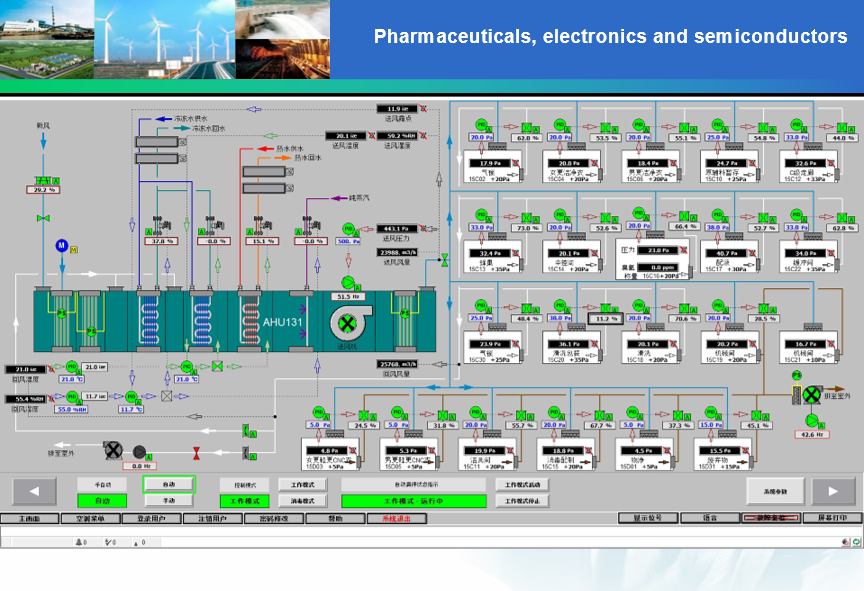Select 消毒模式 disinfection mode
The width and height of the screenshot is (864, 591).
[x=302, y=500]
